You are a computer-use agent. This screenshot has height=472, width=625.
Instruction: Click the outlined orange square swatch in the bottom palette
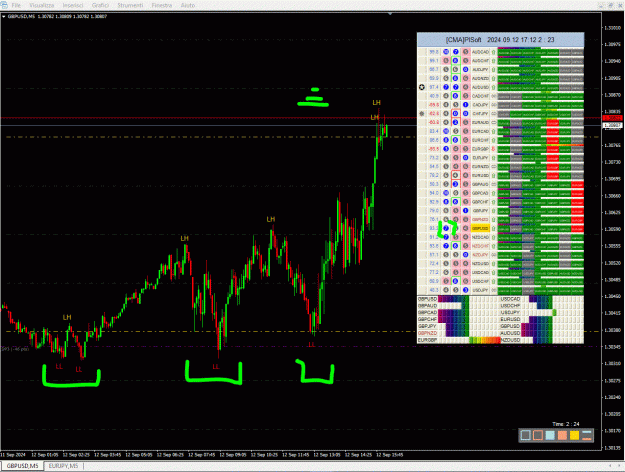tap(538, 435)
